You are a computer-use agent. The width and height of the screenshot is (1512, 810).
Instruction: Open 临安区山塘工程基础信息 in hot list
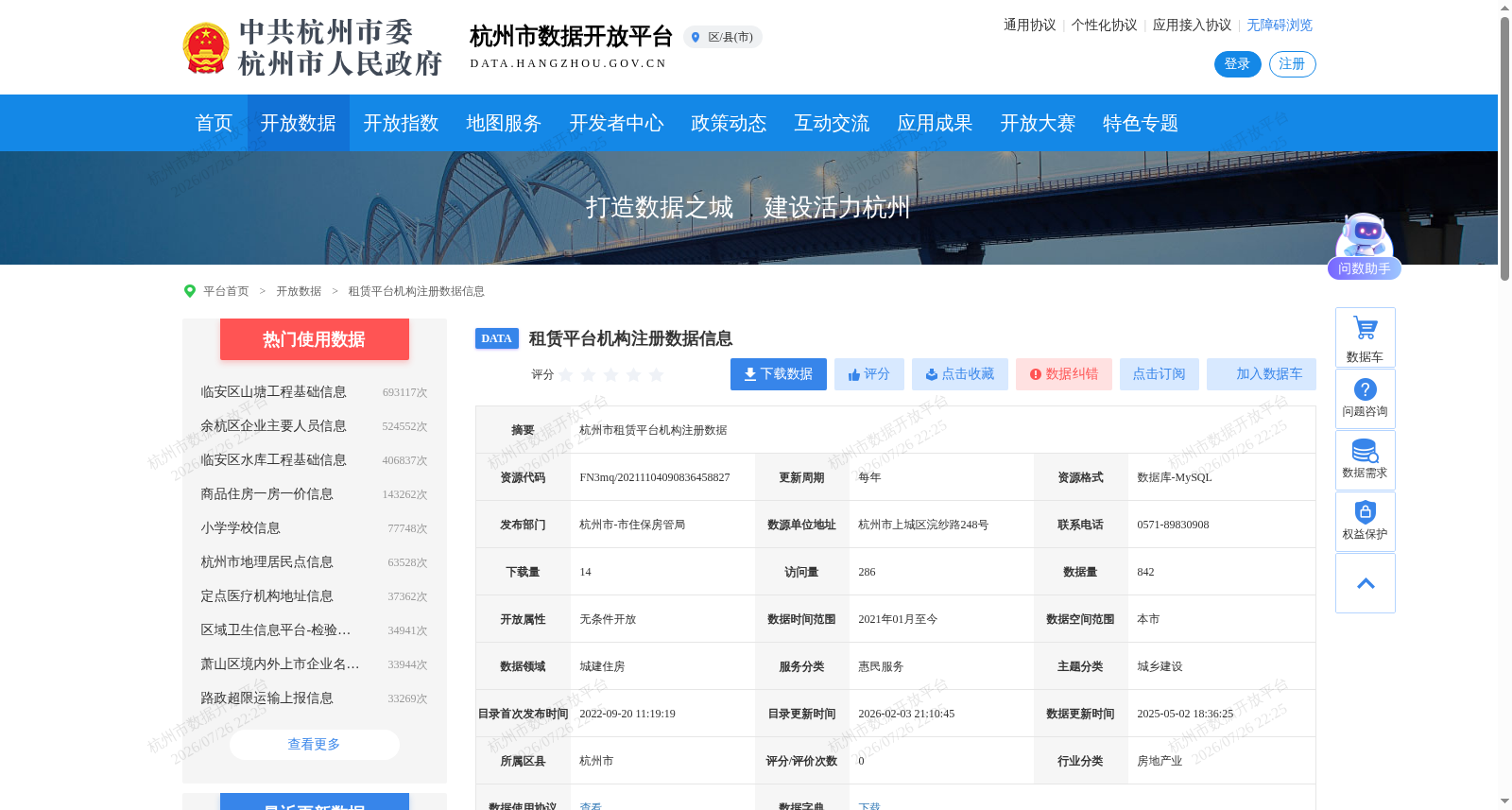273,392
